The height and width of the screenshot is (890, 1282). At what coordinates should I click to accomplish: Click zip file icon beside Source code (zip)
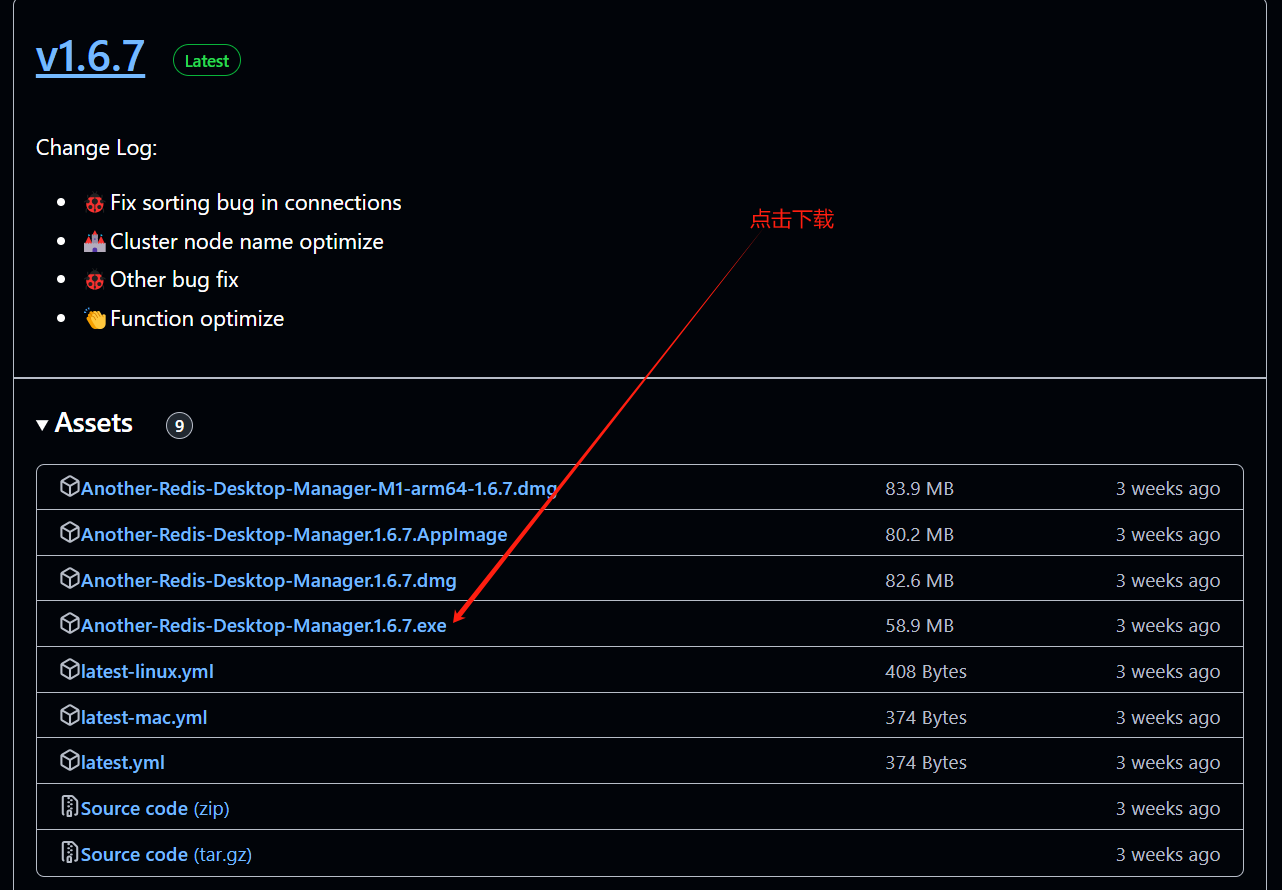coord(70,807)
